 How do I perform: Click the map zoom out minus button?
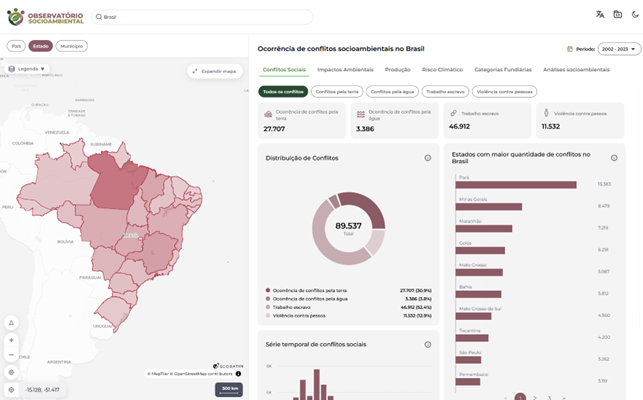point(11,355)
